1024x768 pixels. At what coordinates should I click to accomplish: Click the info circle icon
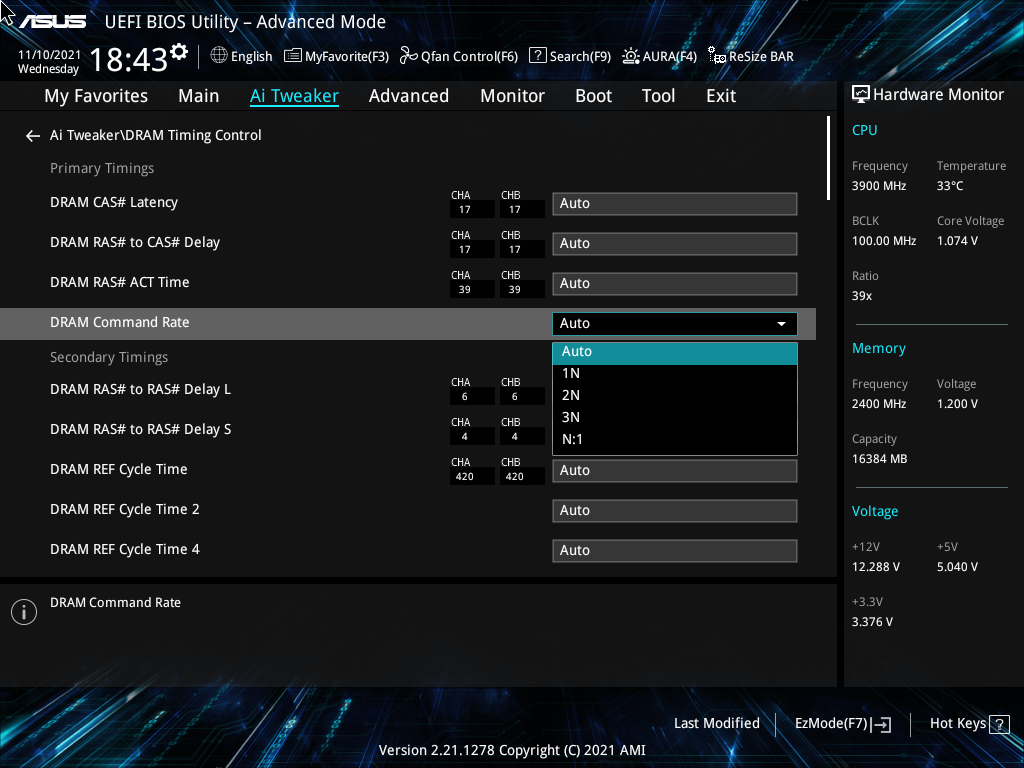tap(24, 612)
